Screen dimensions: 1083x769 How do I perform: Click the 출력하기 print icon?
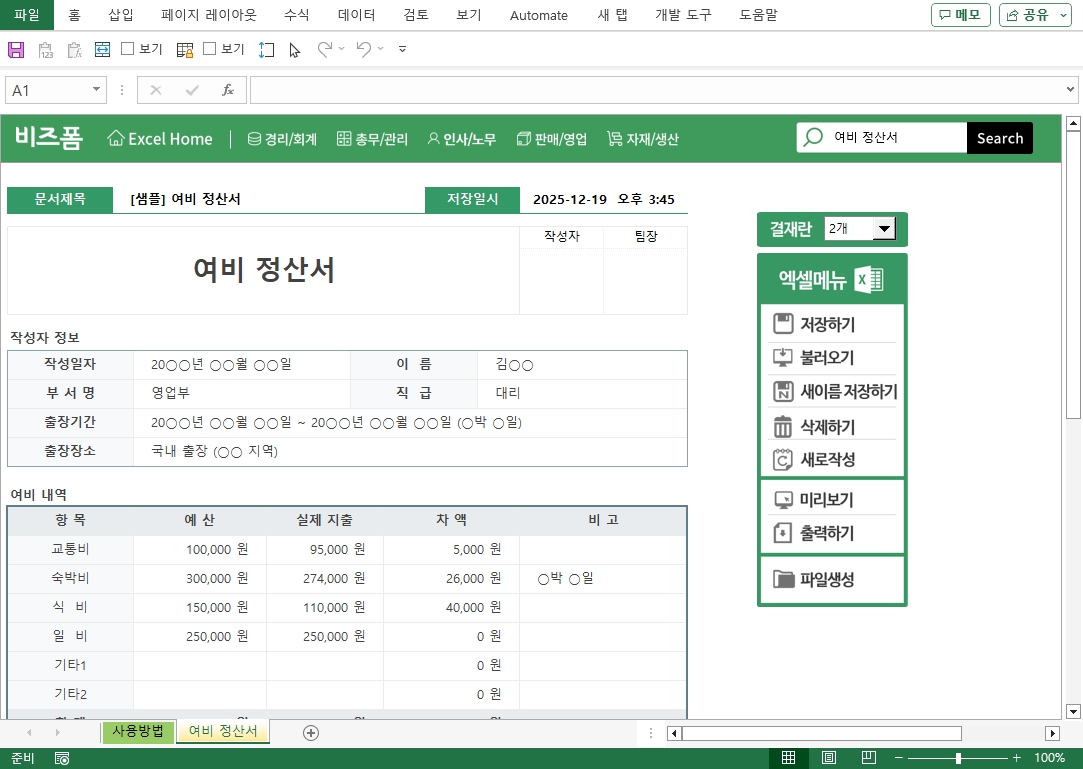[783, 533]
